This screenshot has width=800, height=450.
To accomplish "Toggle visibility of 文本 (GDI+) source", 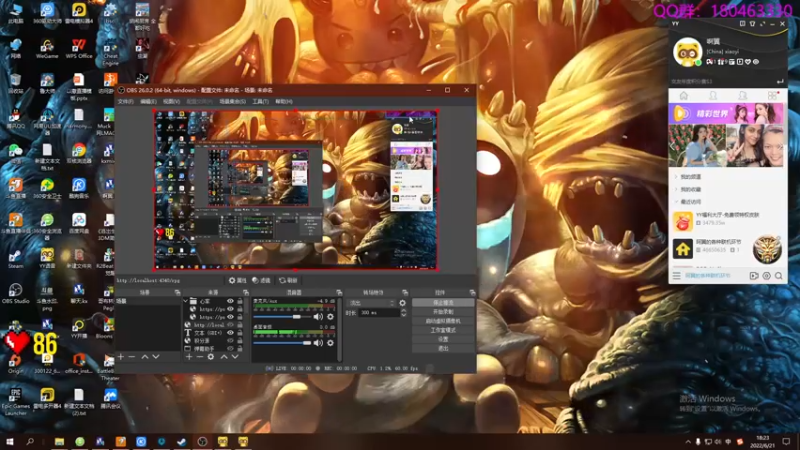I will point(230,333).
